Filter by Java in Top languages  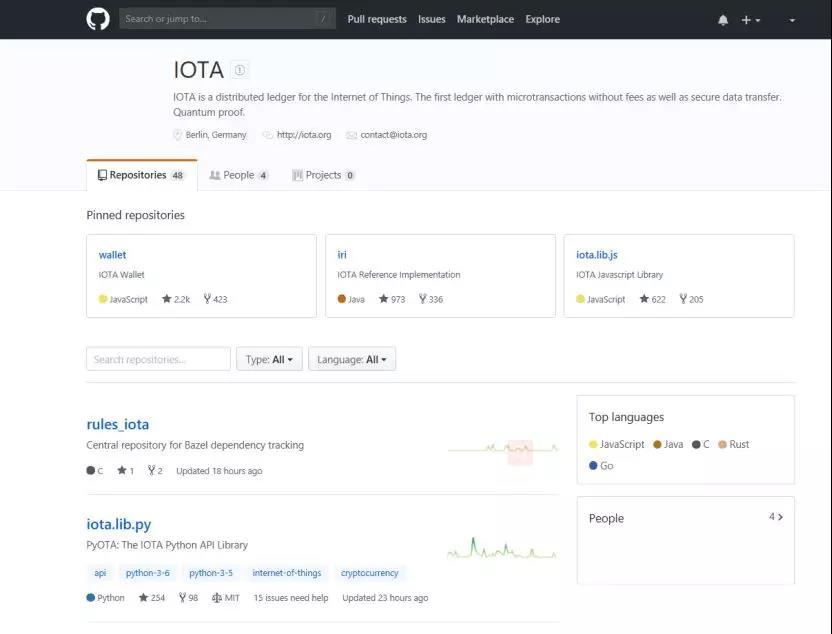pos(668,445)
